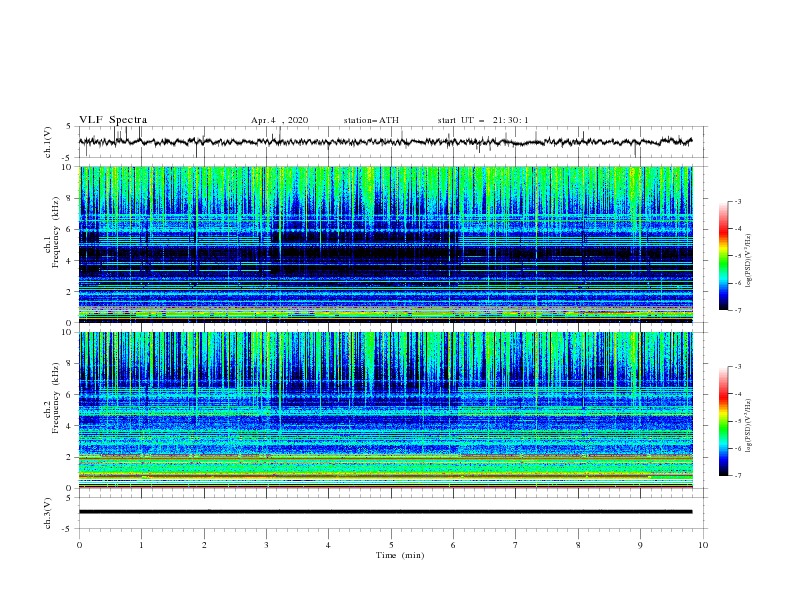Screen dimensions: 792x612
Task: Click the '-3' tick on ch.1 color bar
Action: coord(738,201)
